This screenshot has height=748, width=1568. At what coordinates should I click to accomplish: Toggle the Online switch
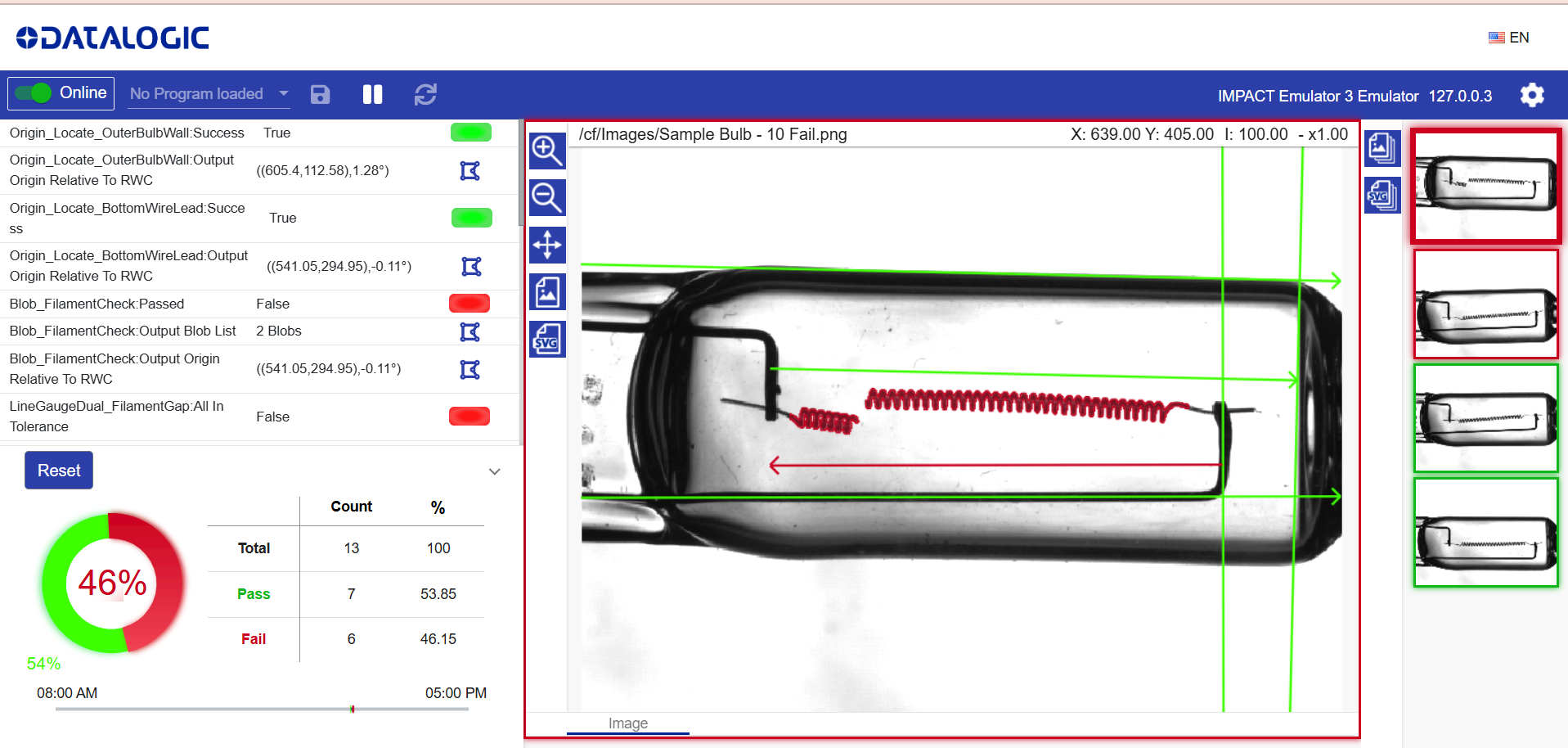(x=34, y=93)
